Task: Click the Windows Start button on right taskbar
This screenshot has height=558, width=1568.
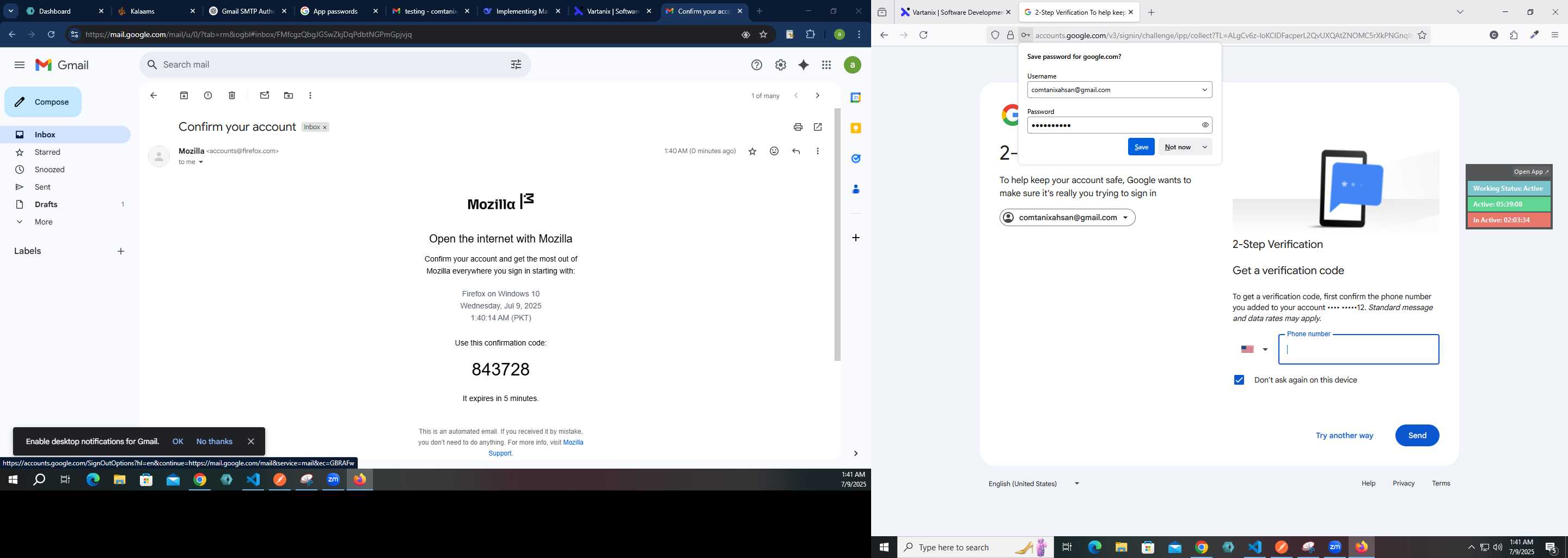Action: 884,547
